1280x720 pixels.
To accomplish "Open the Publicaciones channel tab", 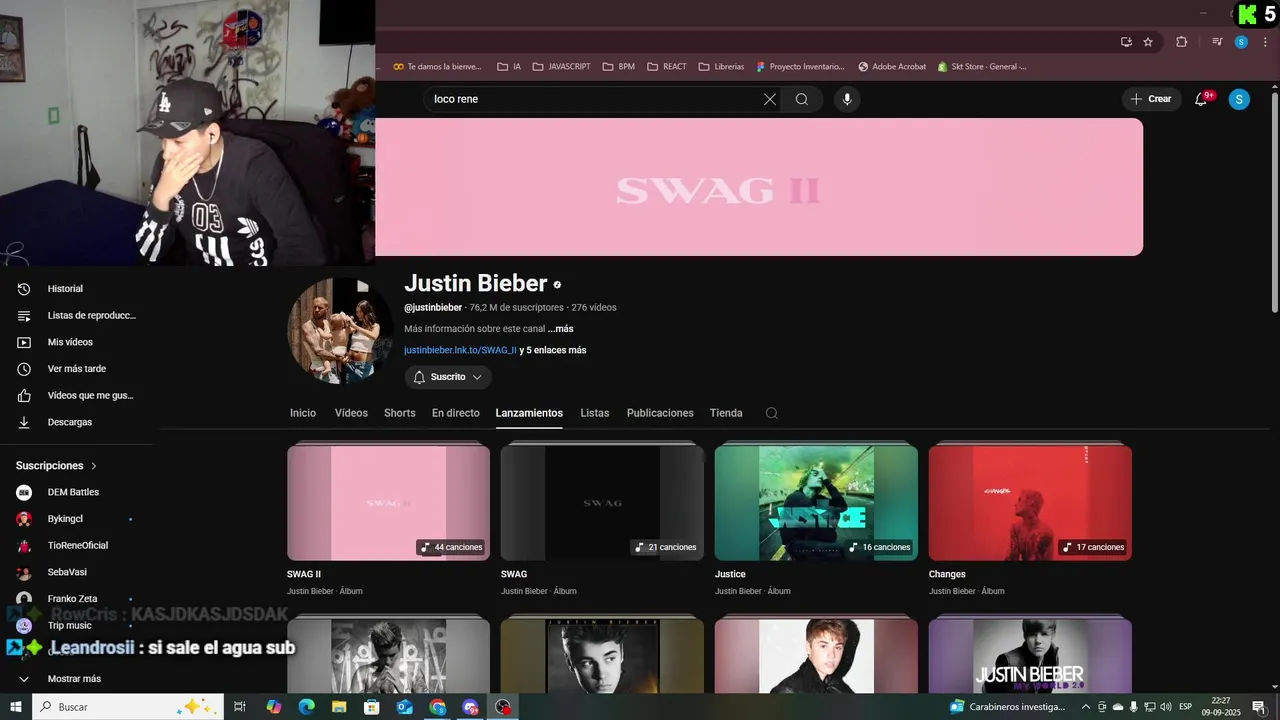I will (660, 413).
